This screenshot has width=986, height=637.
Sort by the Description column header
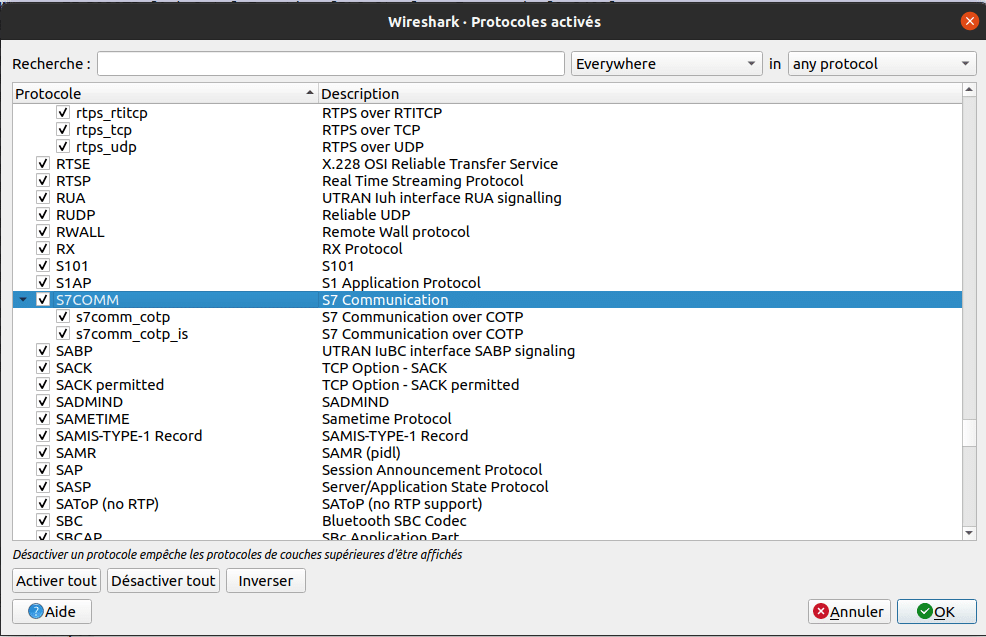[638, 93]
